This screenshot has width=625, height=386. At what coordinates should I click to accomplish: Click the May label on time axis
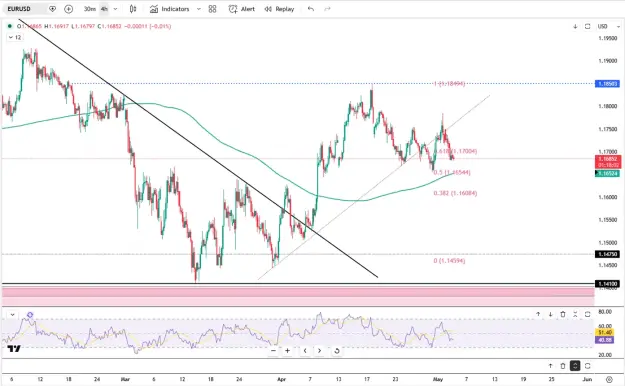tap(438, 379)
